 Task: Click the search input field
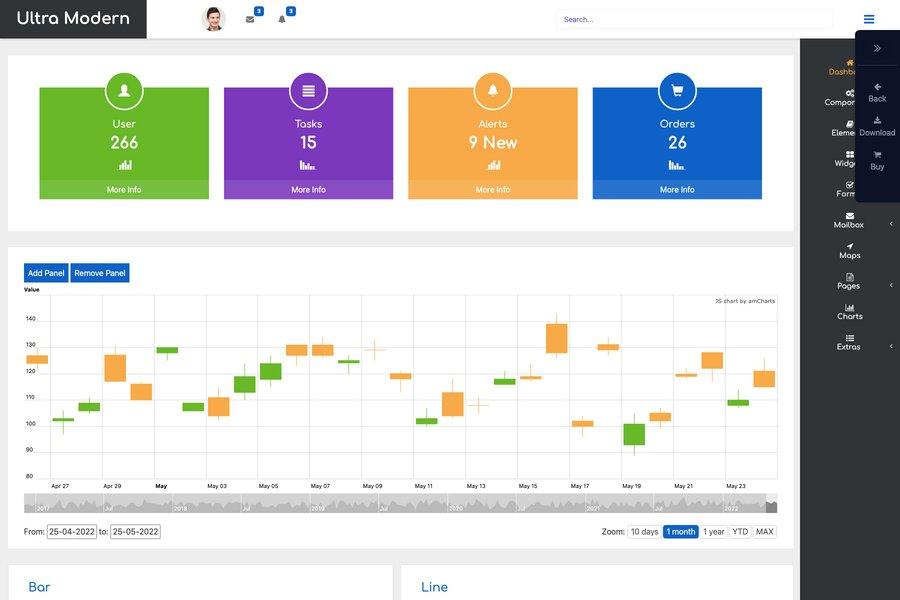point(694,17)
